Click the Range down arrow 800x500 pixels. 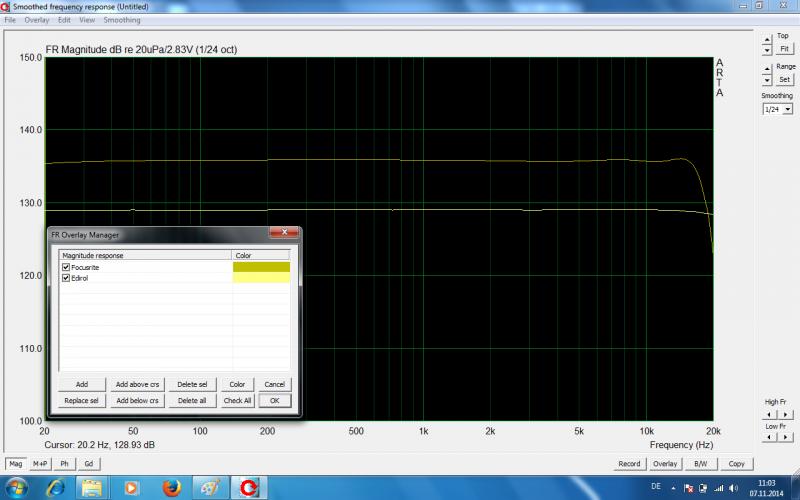tap(766, 79)
